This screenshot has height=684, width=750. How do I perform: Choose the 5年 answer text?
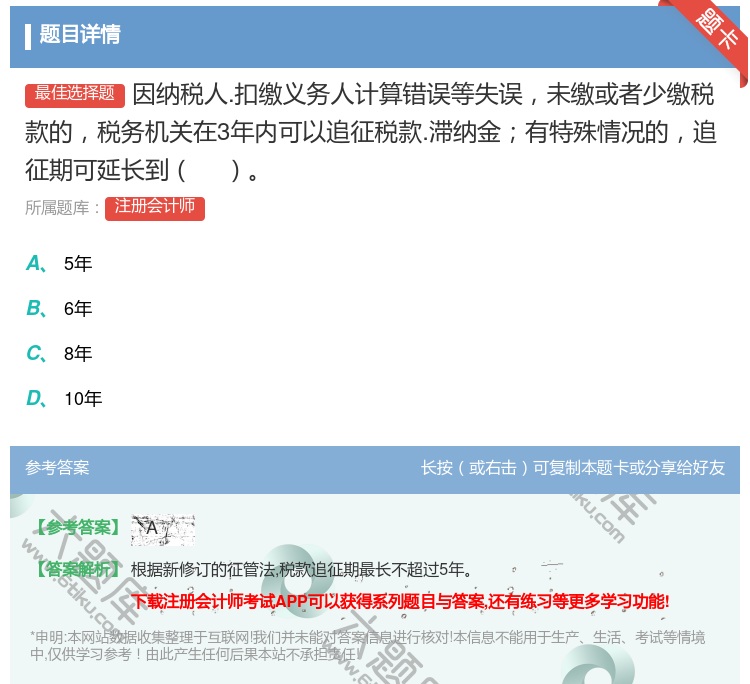pos(78,264)
